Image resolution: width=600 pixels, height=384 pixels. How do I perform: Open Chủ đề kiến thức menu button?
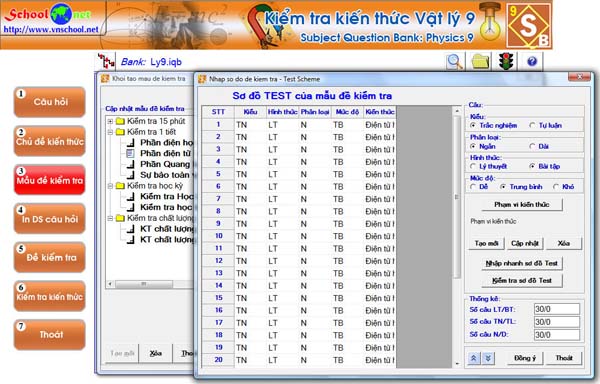pos(50,141)
